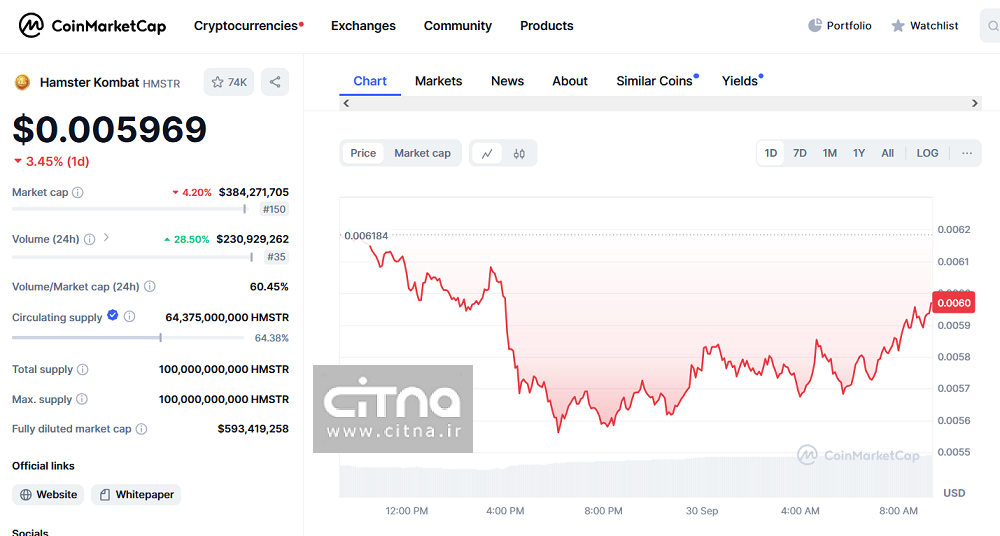The height and width of the screenshot is (536, 1000).
Task: Switch to the Markets tab
Action: tap(438, 81)
